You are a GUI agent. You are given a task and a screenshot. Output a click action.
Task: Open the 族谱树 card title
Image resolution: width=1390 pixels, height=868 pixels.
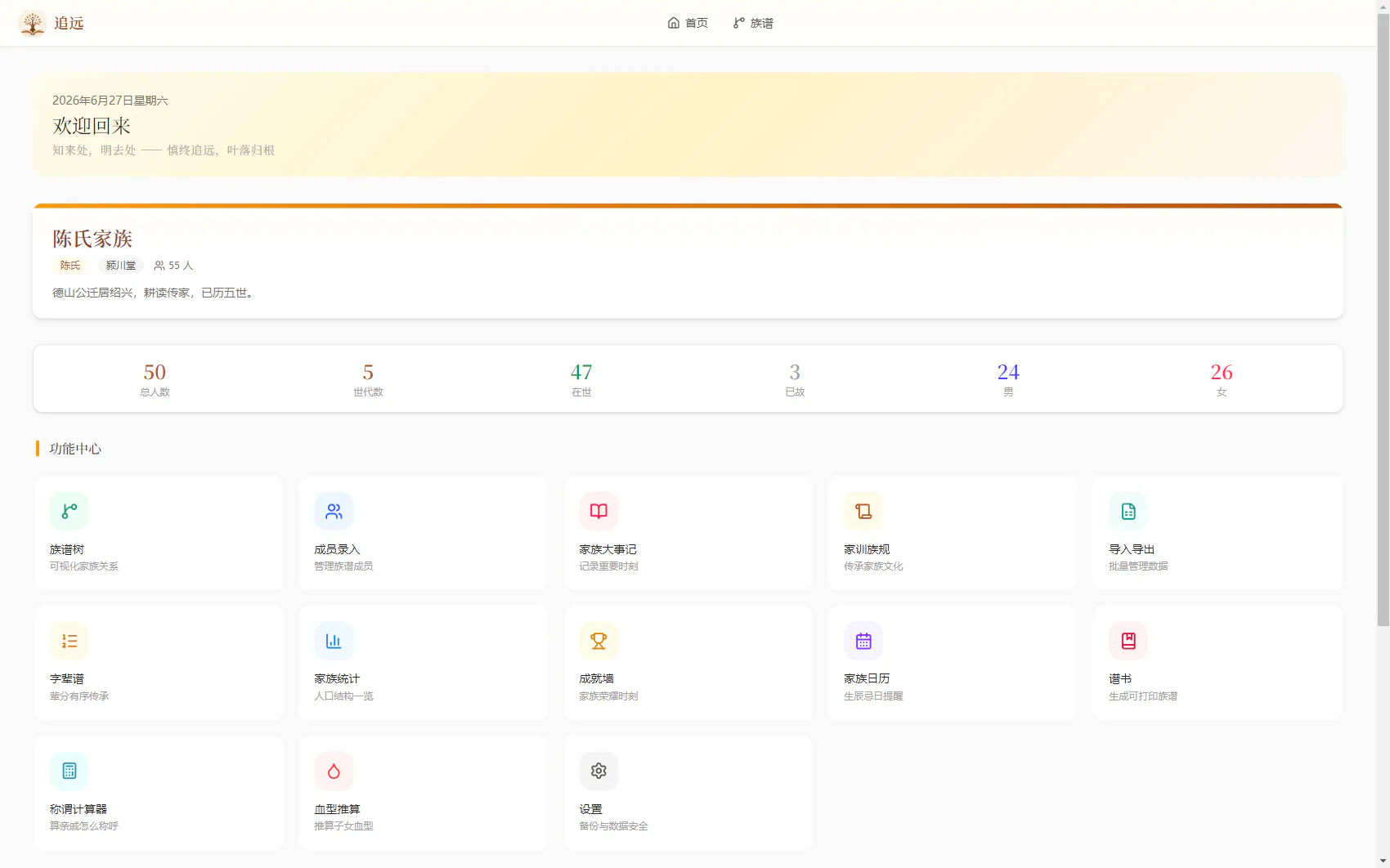click(x=67, y=549)
